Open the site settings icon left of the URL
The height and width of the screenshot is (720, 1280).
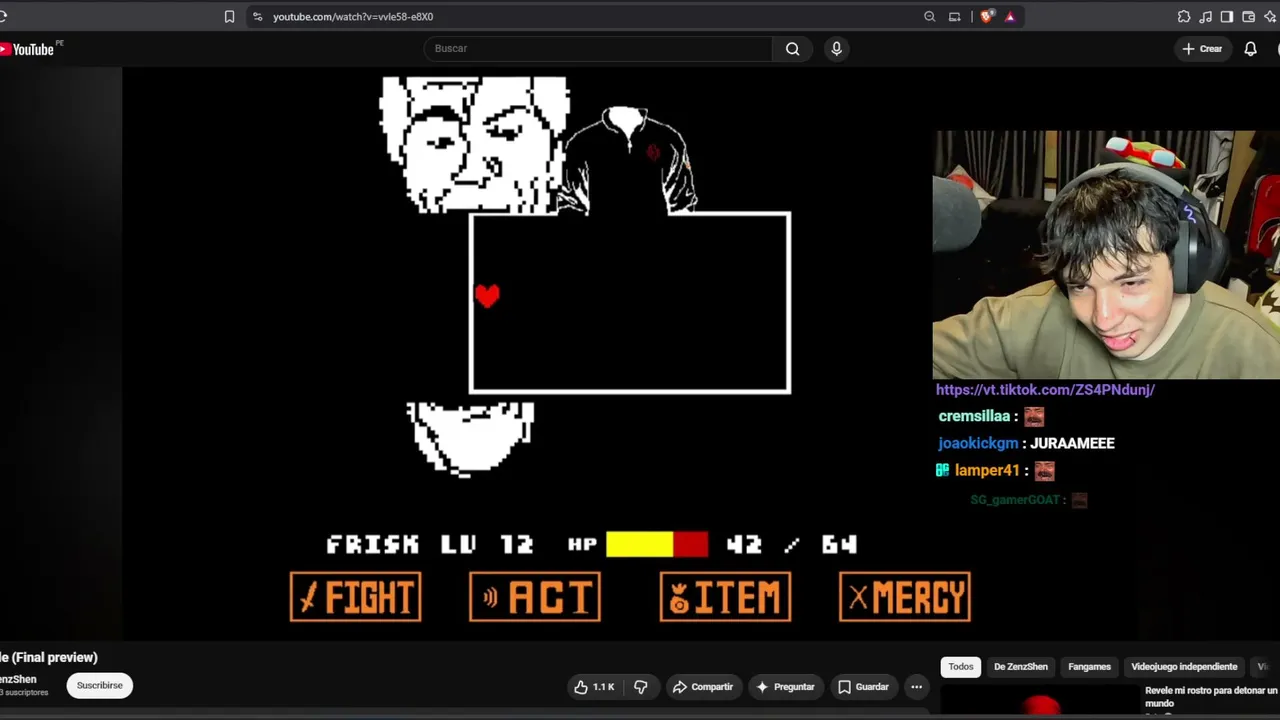pyautogui.click(x=257, y=17)
